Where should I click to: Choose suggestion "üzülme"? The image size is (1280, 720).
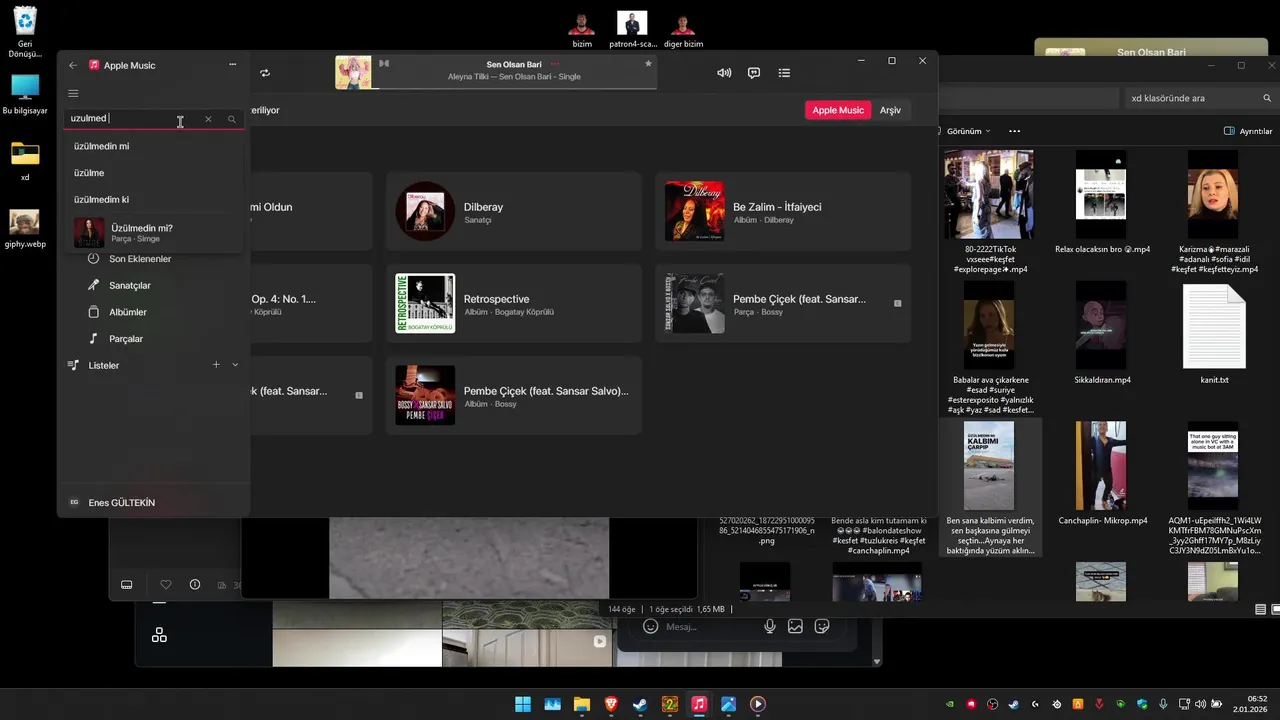[154, 173]
